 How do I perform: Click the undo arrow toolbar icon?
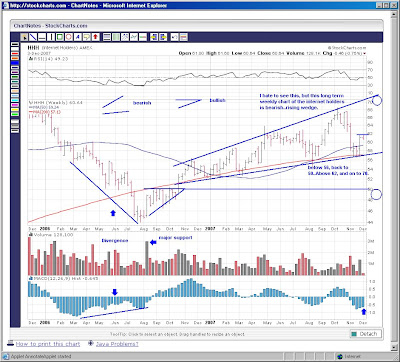174,37
